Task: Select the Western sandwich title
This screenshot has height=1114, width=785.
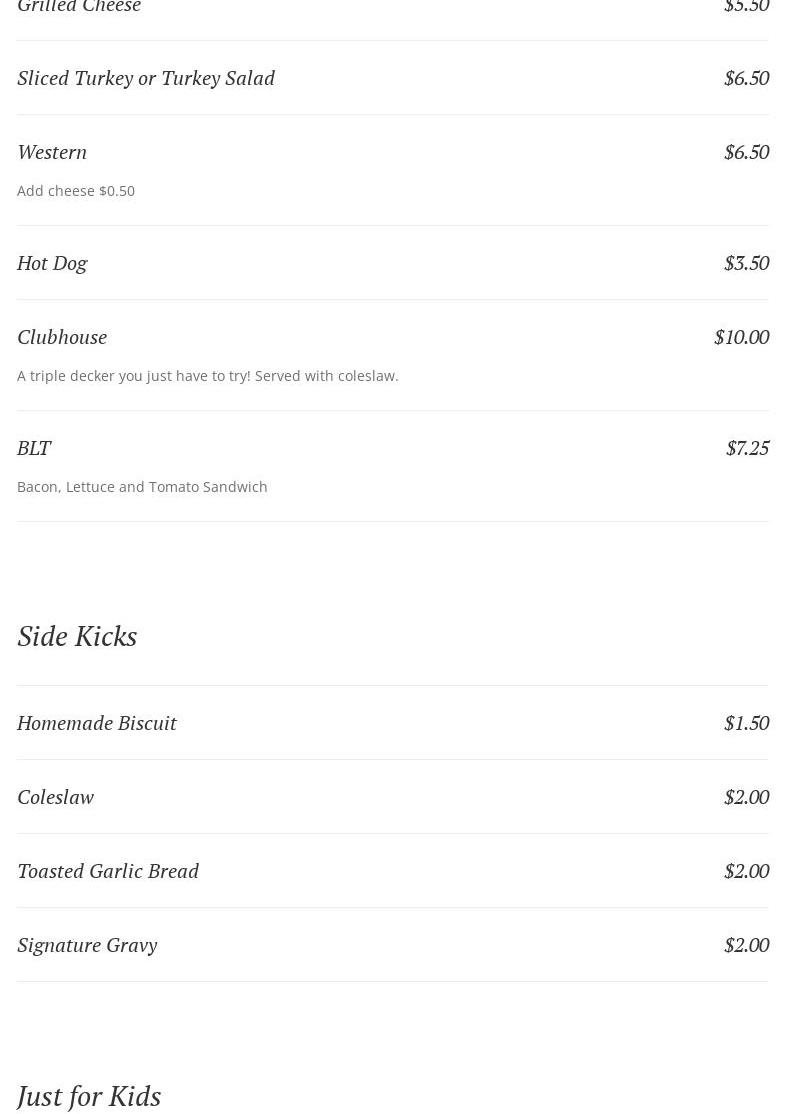Action: click(x=52, y=152)
